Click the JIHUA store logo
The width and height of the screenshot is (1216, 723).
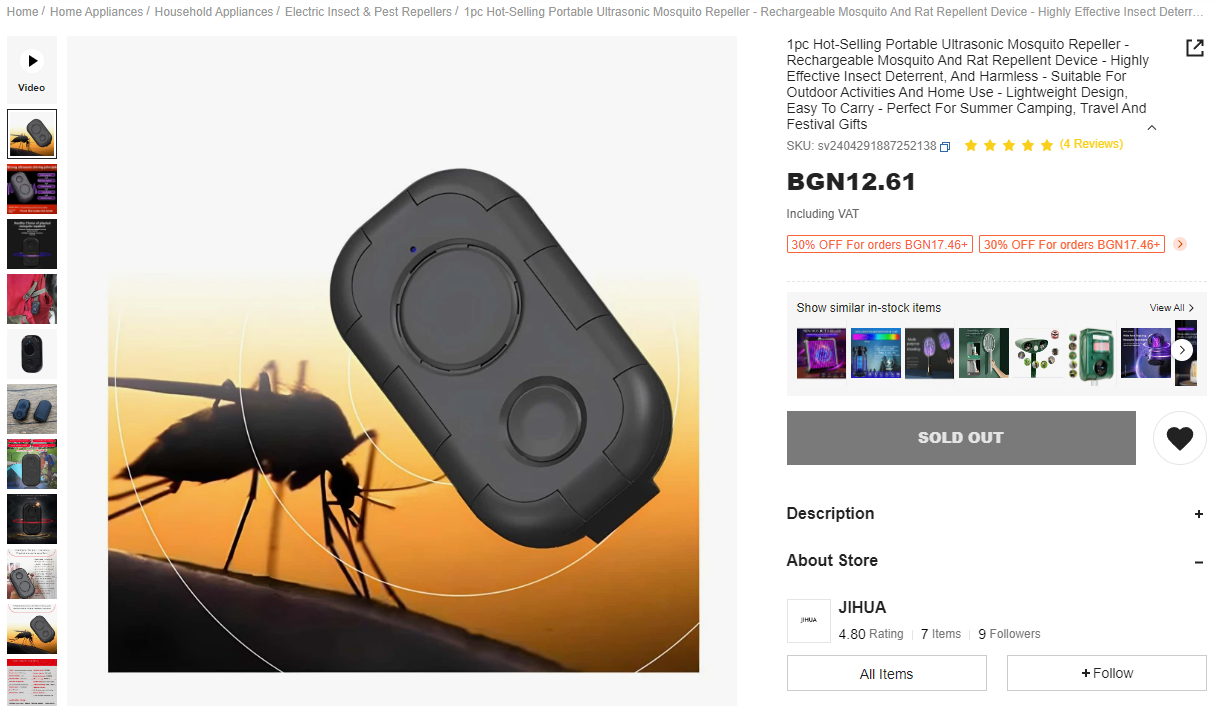(809, 620)
